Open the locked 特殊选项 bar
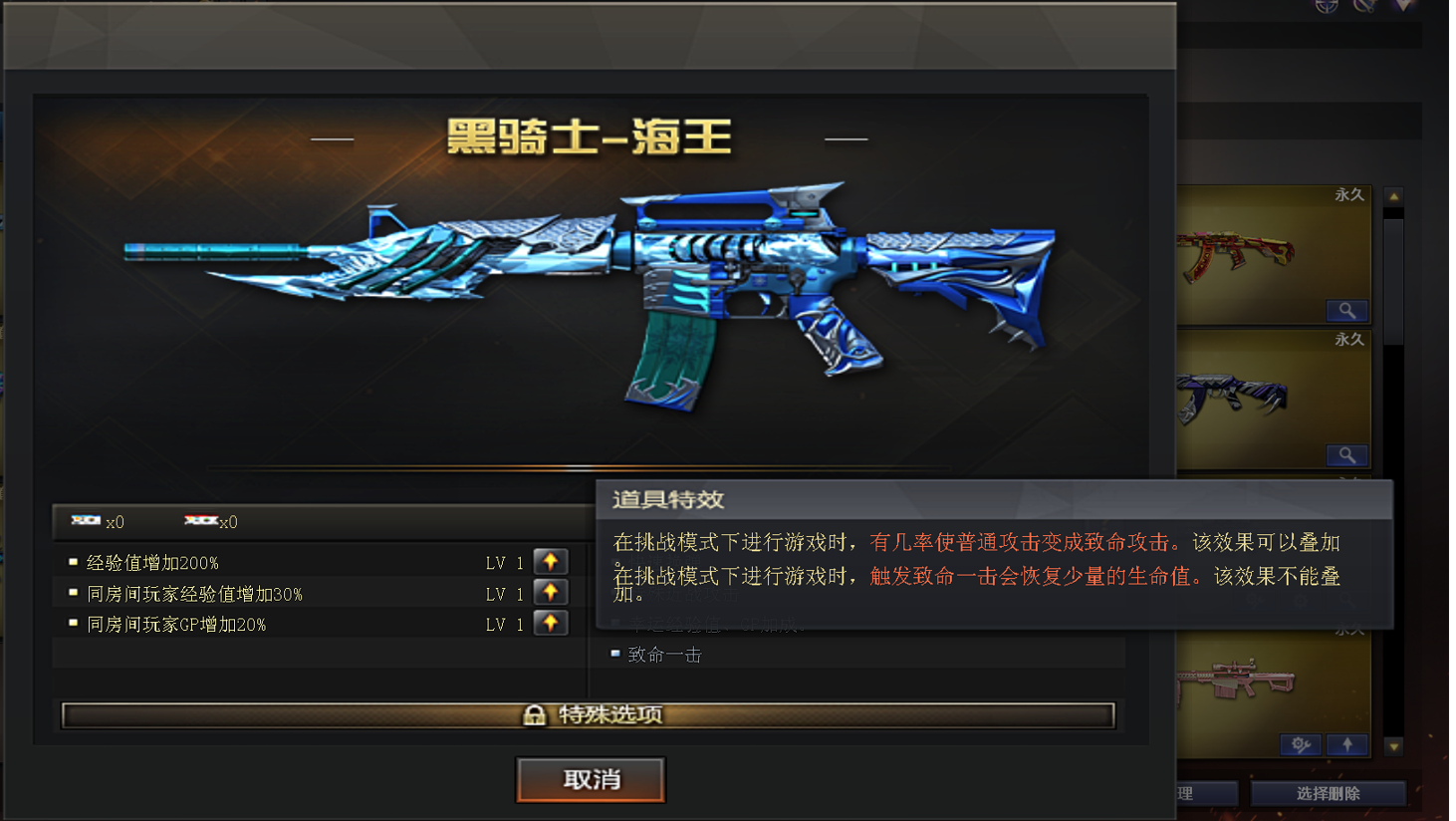Screen dimensions: 1456x821 point(589,715)
